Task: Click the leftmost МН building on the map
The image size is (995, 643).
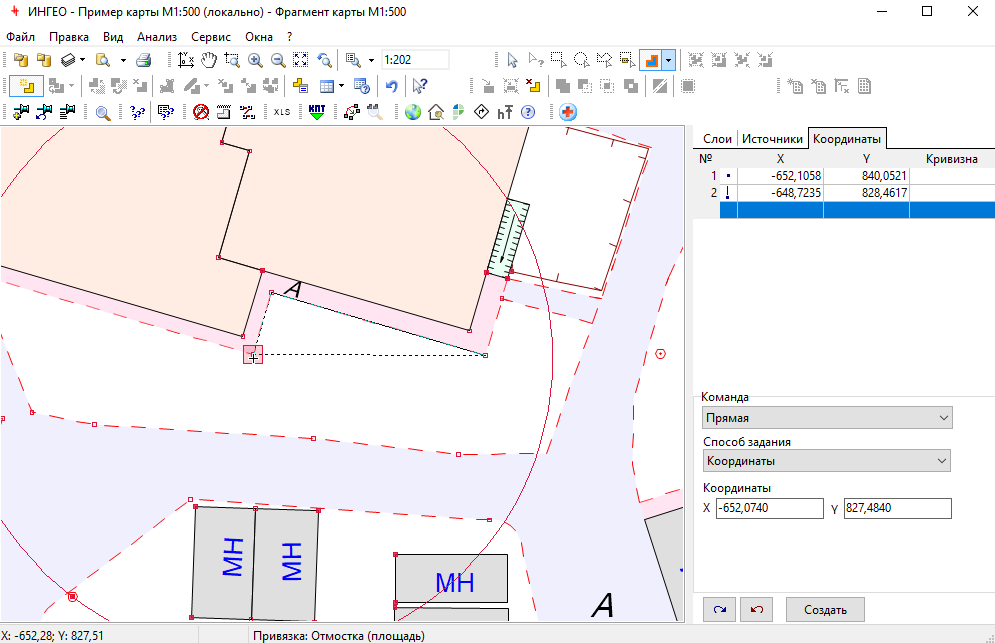Action: pyautogui.click(x=223, y=562)
